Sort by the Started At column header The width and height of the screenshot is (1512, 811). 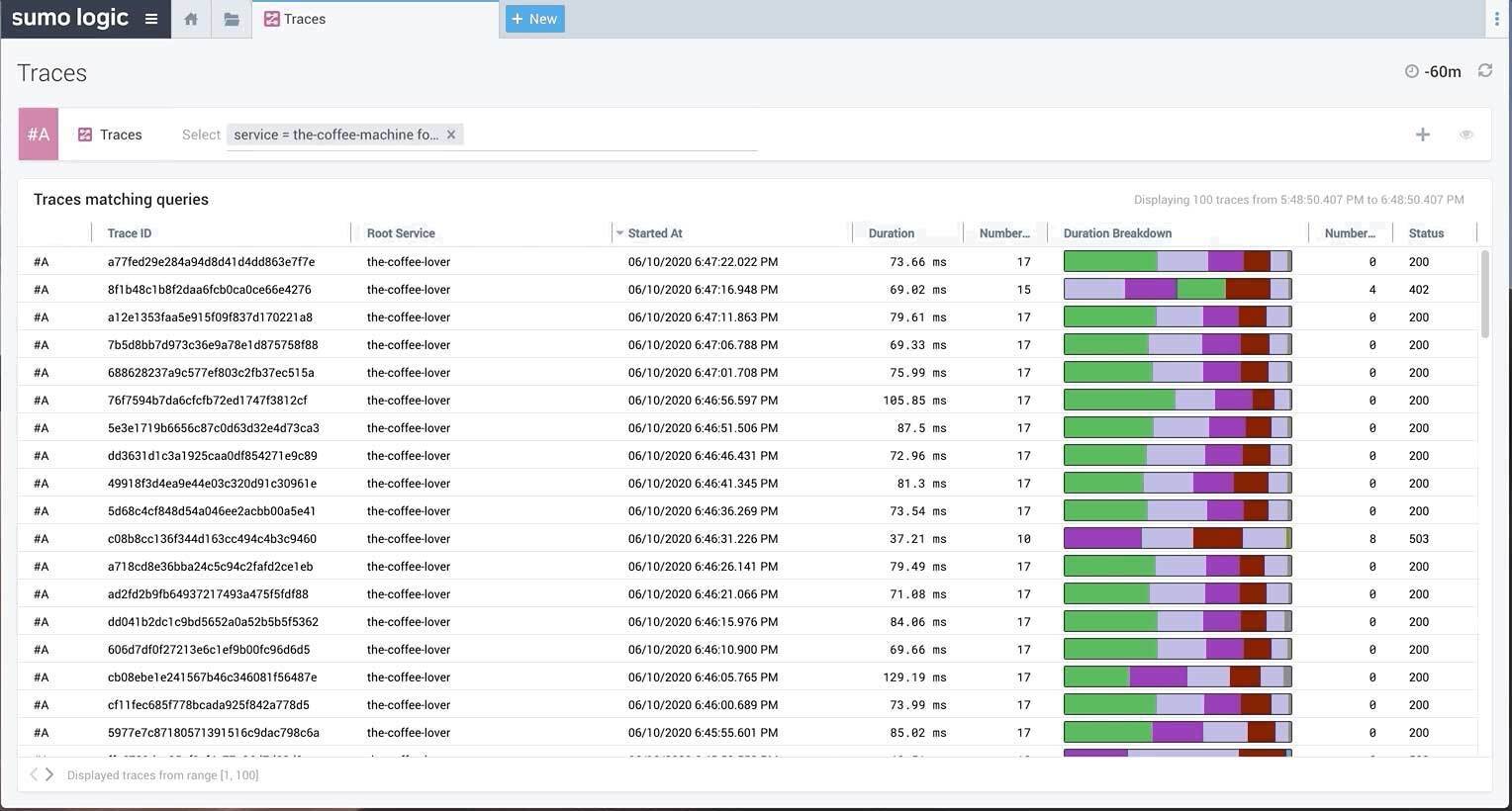pos(655,233)
